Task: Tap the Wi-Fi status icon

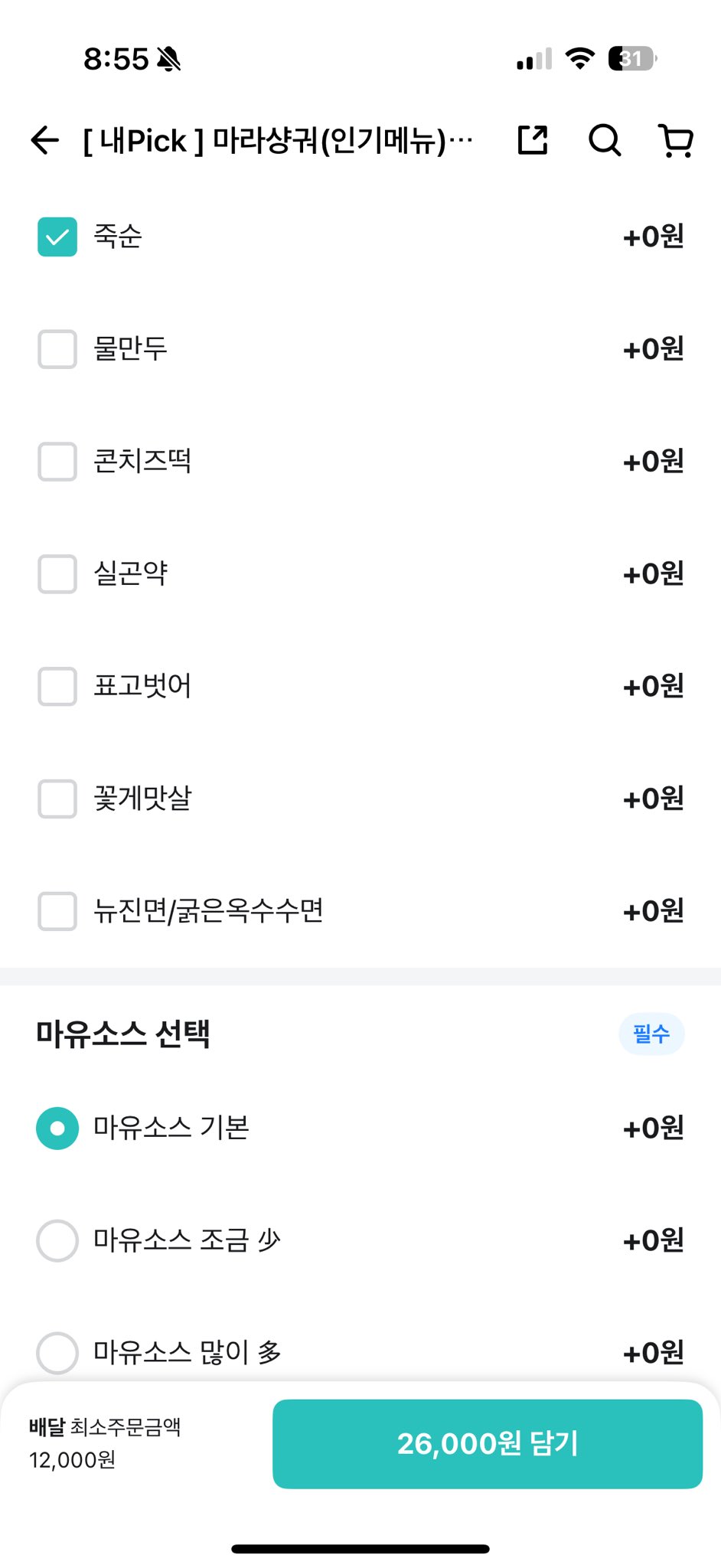Action: tap(579, 59)
